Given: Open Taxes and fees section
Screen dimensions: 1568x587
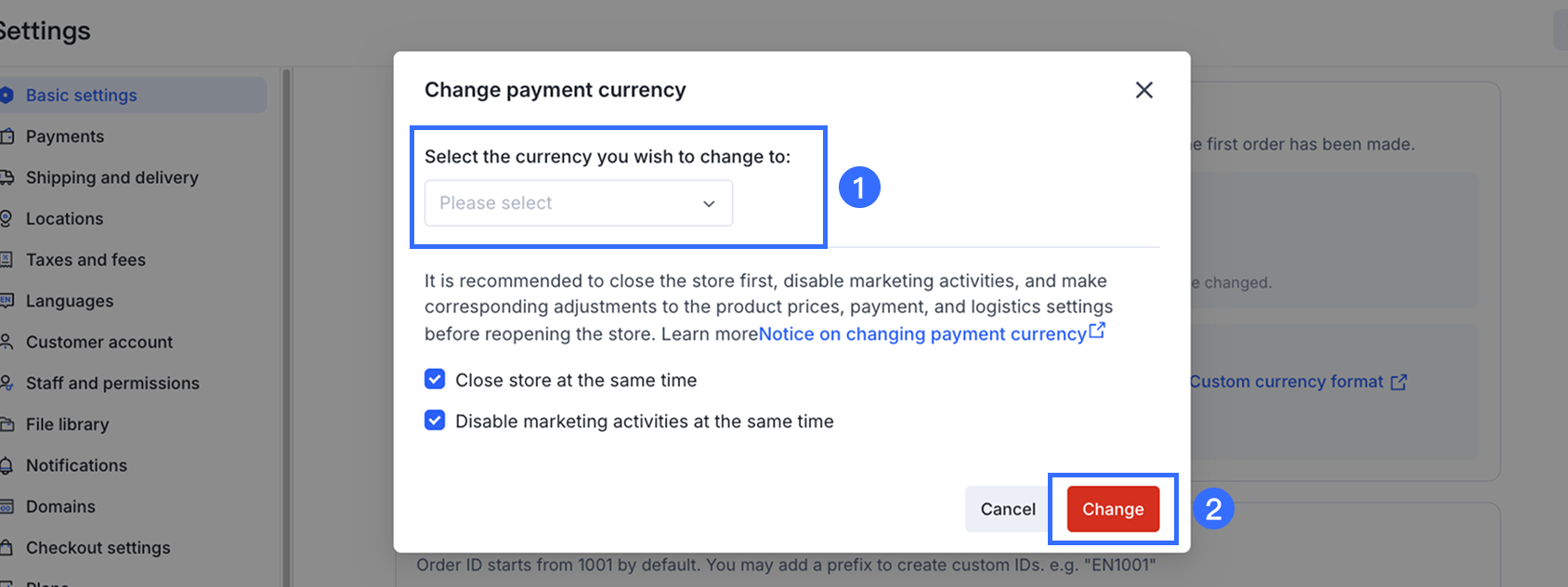Looking at the screenshot, I should tap(85, 260).
